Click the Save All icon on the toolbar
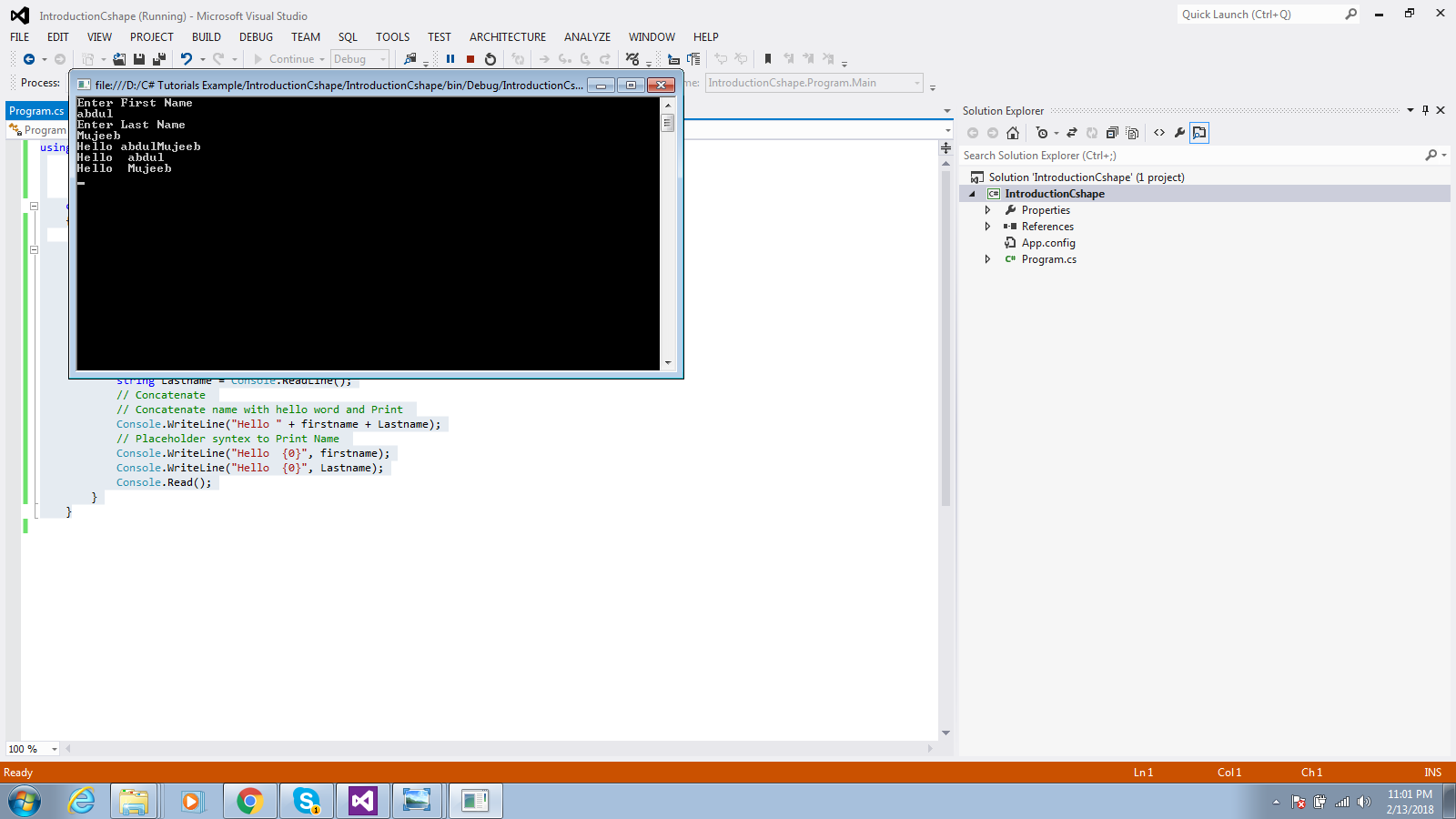This screenshot has width=1456, height=819. click(158, 58)
